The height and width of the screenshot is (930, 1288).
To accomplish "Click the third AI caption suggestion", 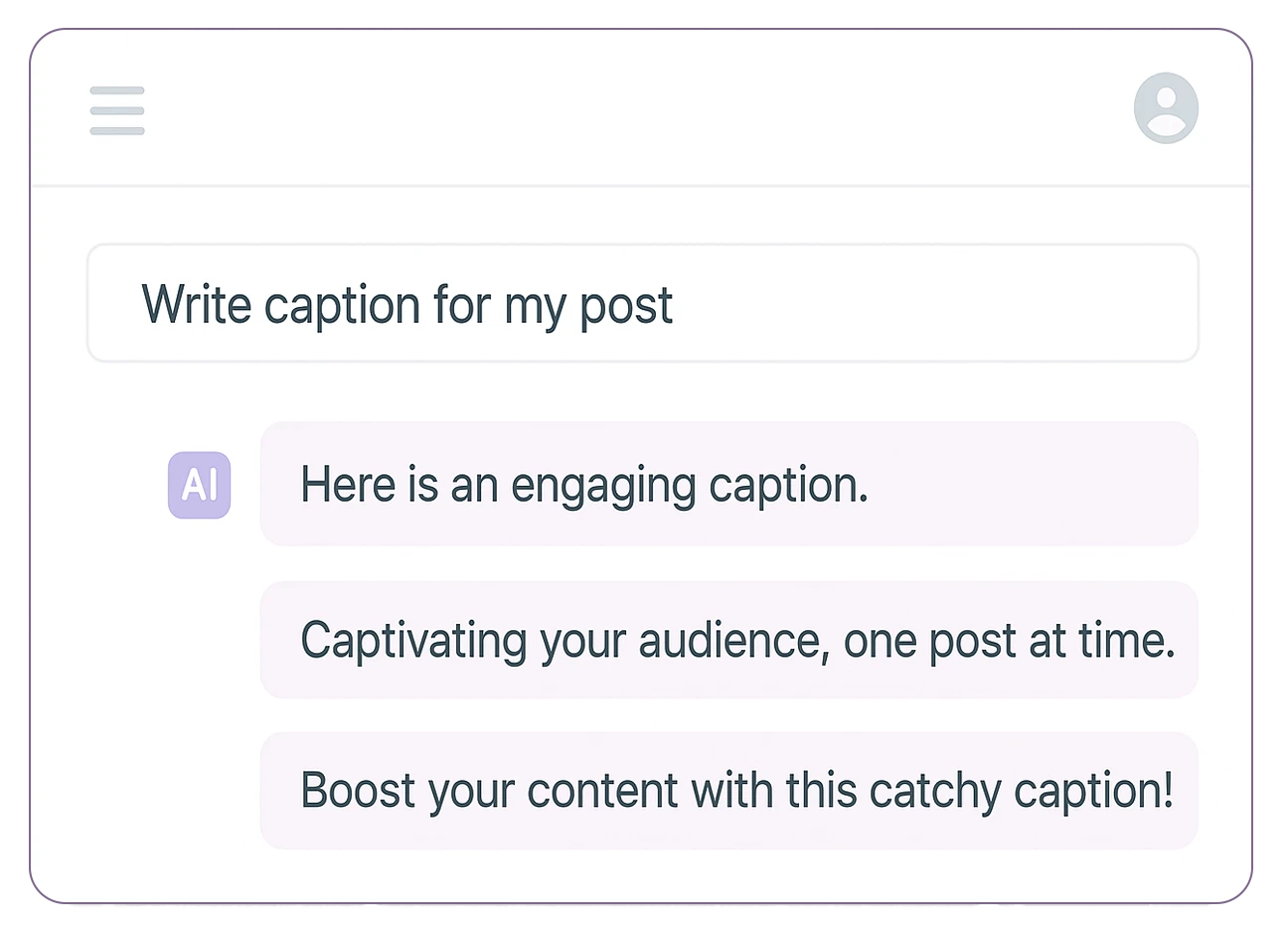I will [x=728, y=791].
